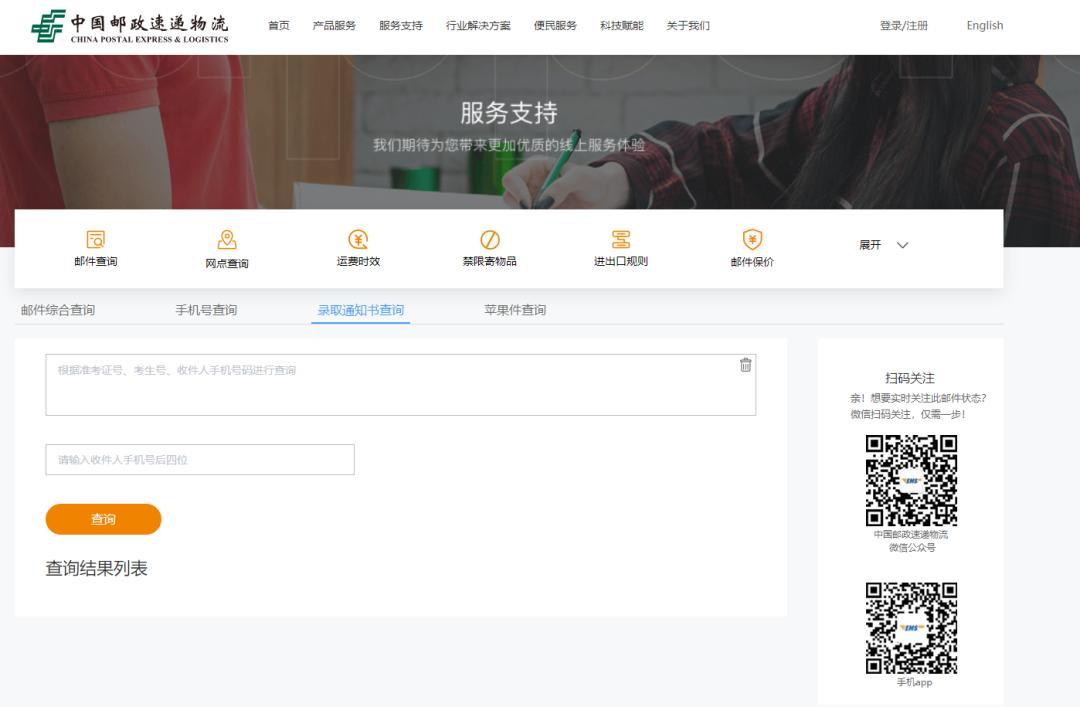Click the phone last-four-digits input field
The height and width of the screenshot is (707, 1080).
click(x=200, y=459)
